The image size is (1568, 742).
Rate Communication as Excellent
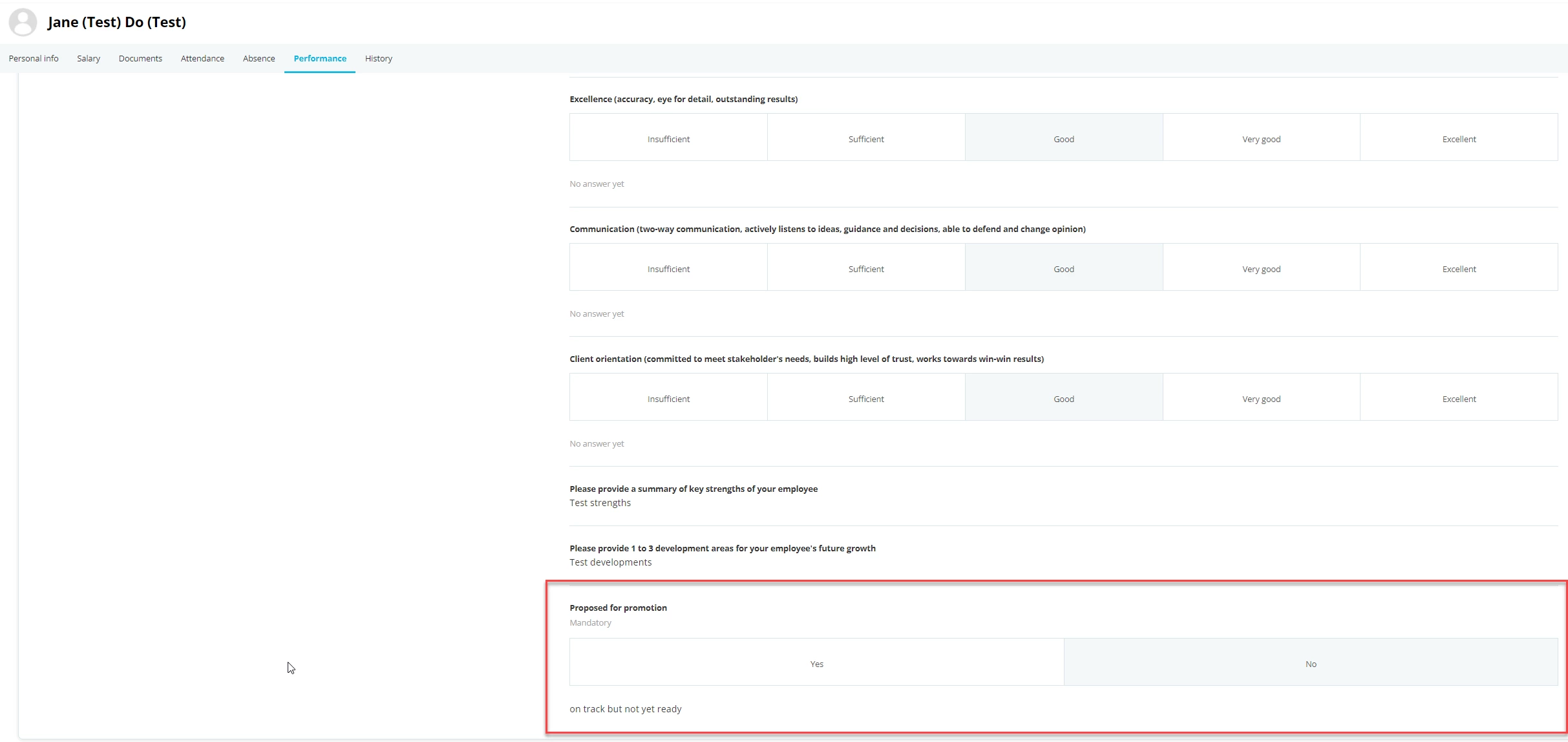(1459, 268)
